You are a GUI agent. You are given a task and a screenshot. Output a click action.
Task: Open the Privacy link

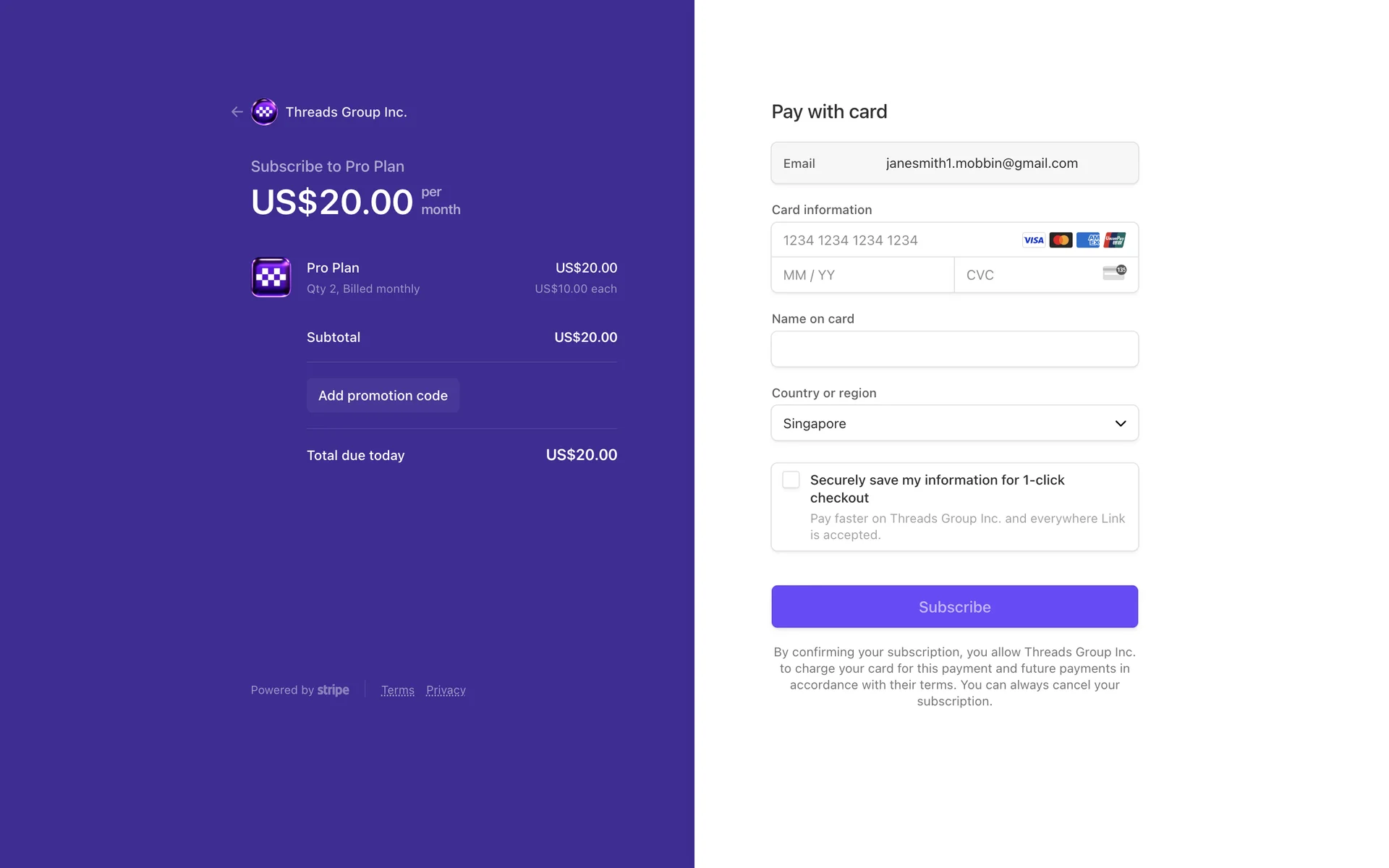446,690
